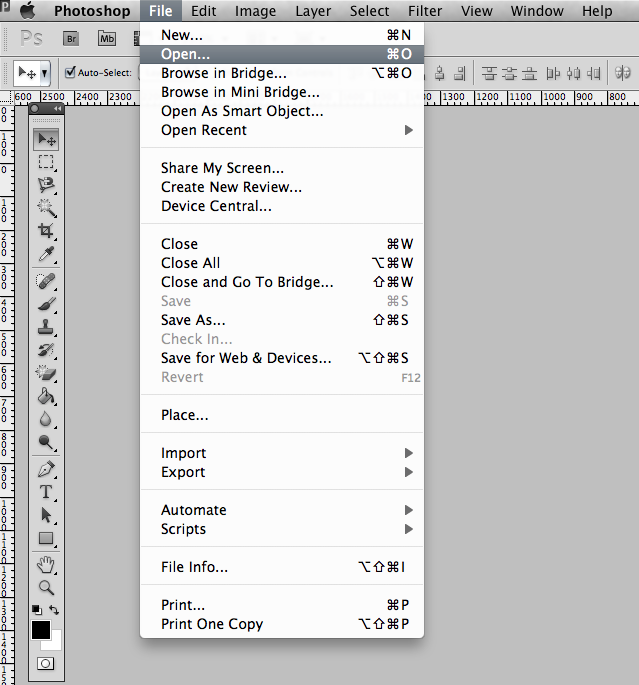The width and height of the screenshot is (639, 685).
Task: Collapse the toolbox with double-arrow
Action: point(57,108)
